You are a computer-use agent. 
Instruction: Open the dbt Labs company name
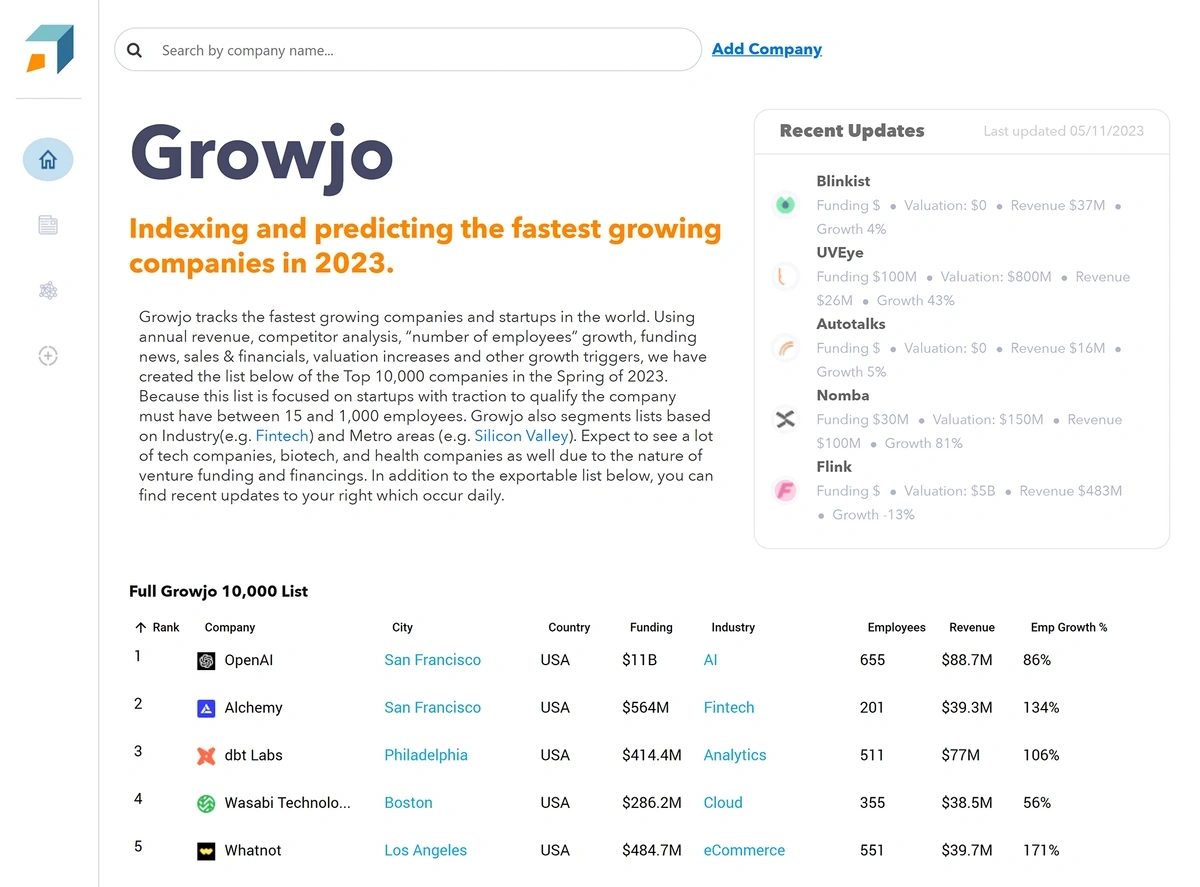click(253, 755)
